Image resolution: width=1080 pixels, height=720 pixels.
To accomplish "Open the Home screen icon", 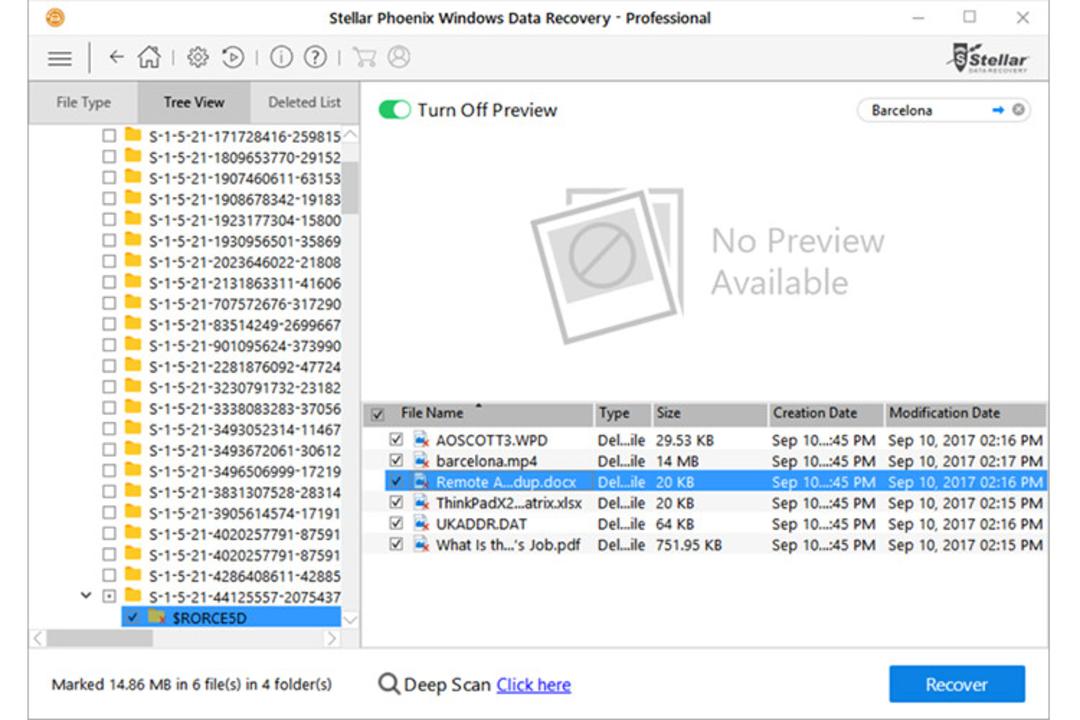I will [149, 57].
